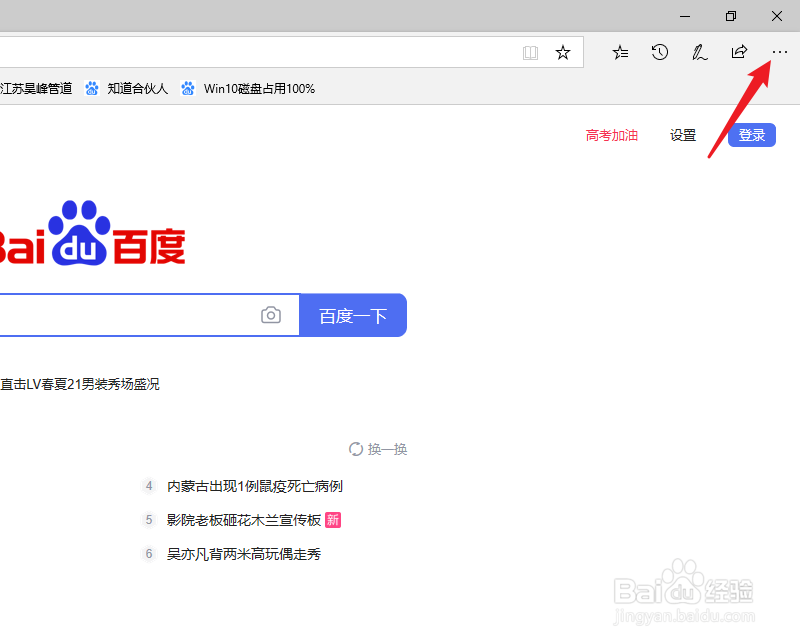The width and height of the screenshot is (800, 644).
Task: Open the History clock icon
Action: pos(660,52)
